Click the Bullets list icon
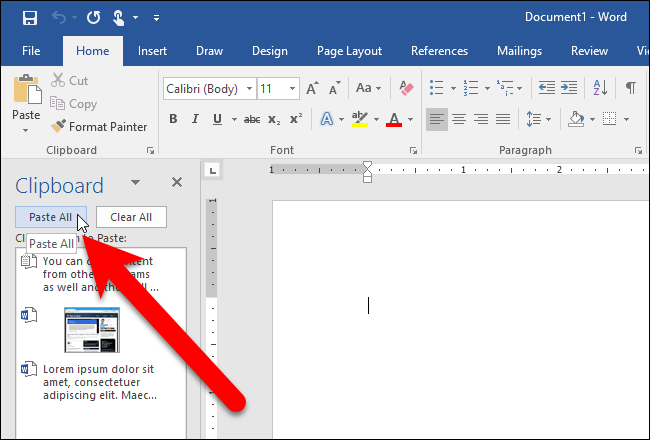 (x=437, y=88)
